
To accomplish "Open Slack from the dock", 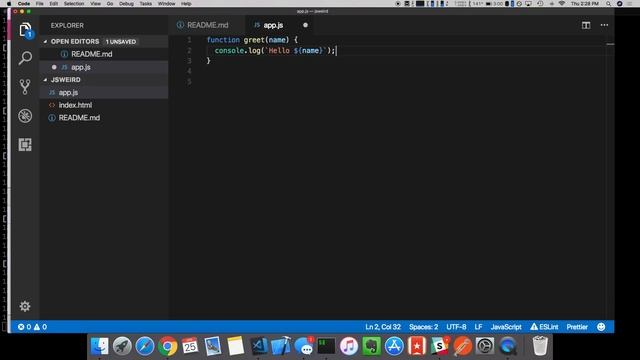I will coord(439,346).
